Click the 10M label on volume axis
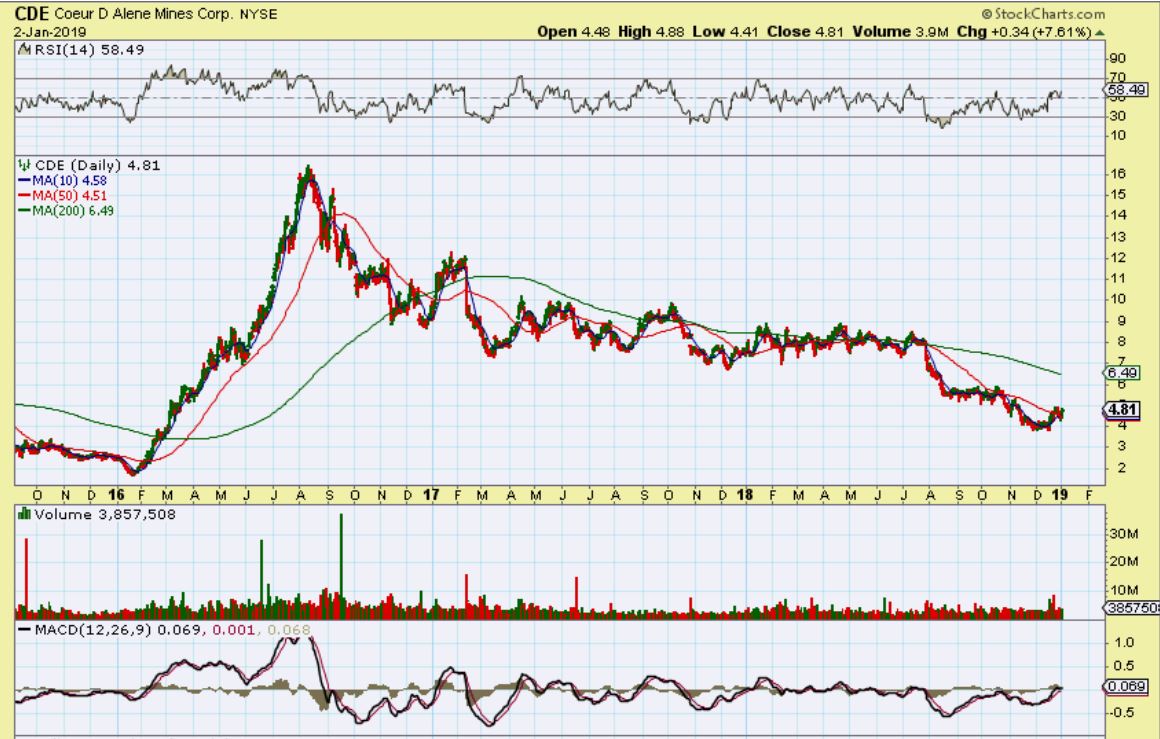This screenshot has height=739, width=1160. click(1124, 590)
